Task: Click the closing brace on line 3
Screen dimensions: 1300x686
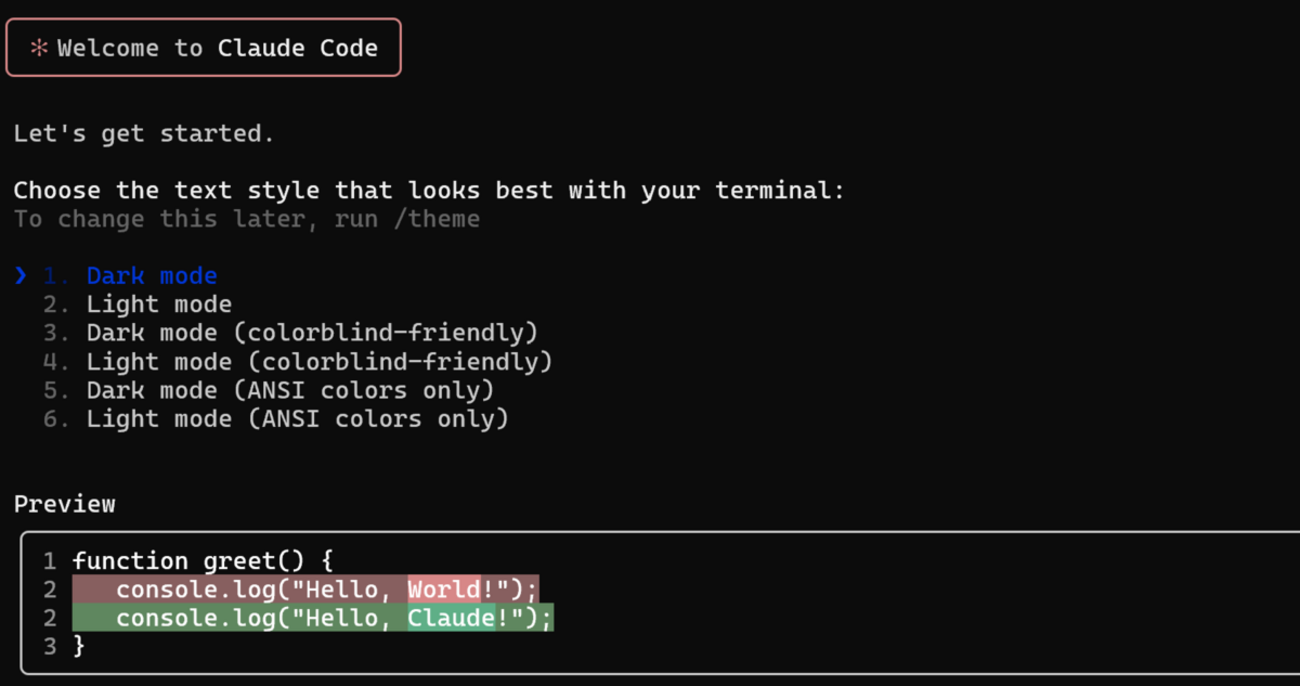Action: point(80,646)
